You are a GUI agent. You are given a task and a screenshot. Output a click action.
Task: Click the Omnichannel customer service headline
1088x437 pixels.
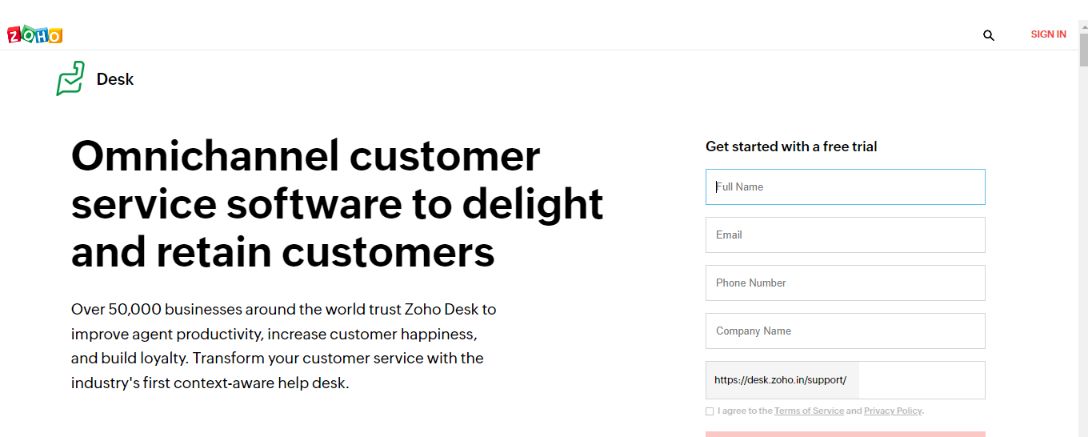coord(337,205)
